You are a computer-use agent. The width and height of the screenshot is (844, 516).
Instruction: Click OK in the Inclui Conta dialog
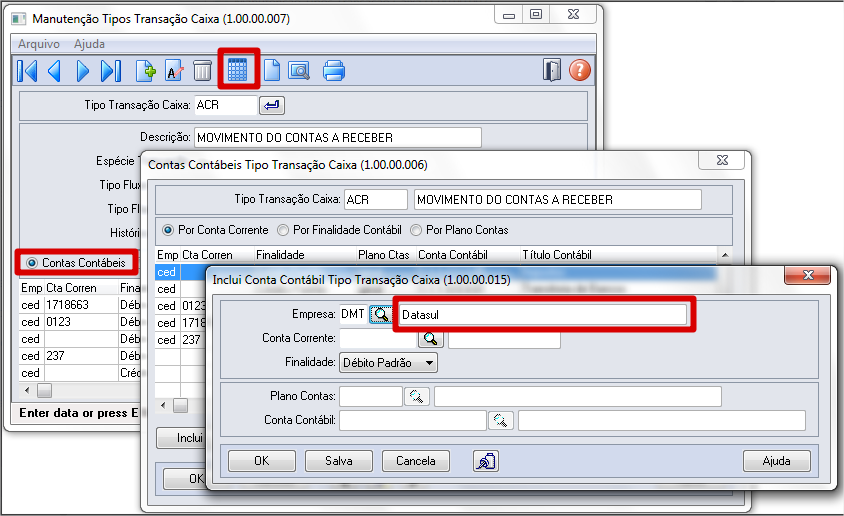coord(262,461)
